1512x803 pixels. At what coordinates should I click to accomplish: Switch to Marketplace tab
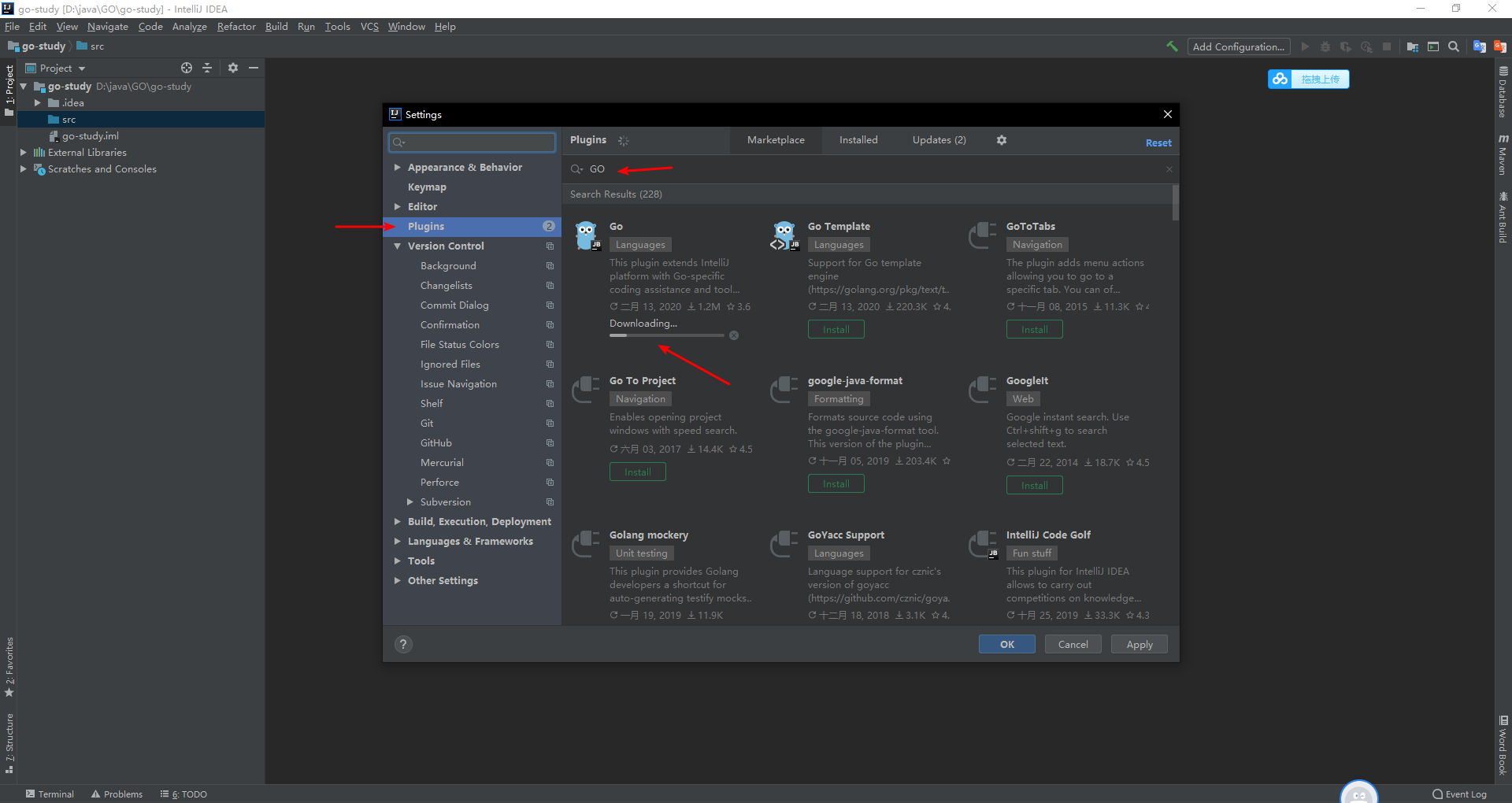click(776, 140)
